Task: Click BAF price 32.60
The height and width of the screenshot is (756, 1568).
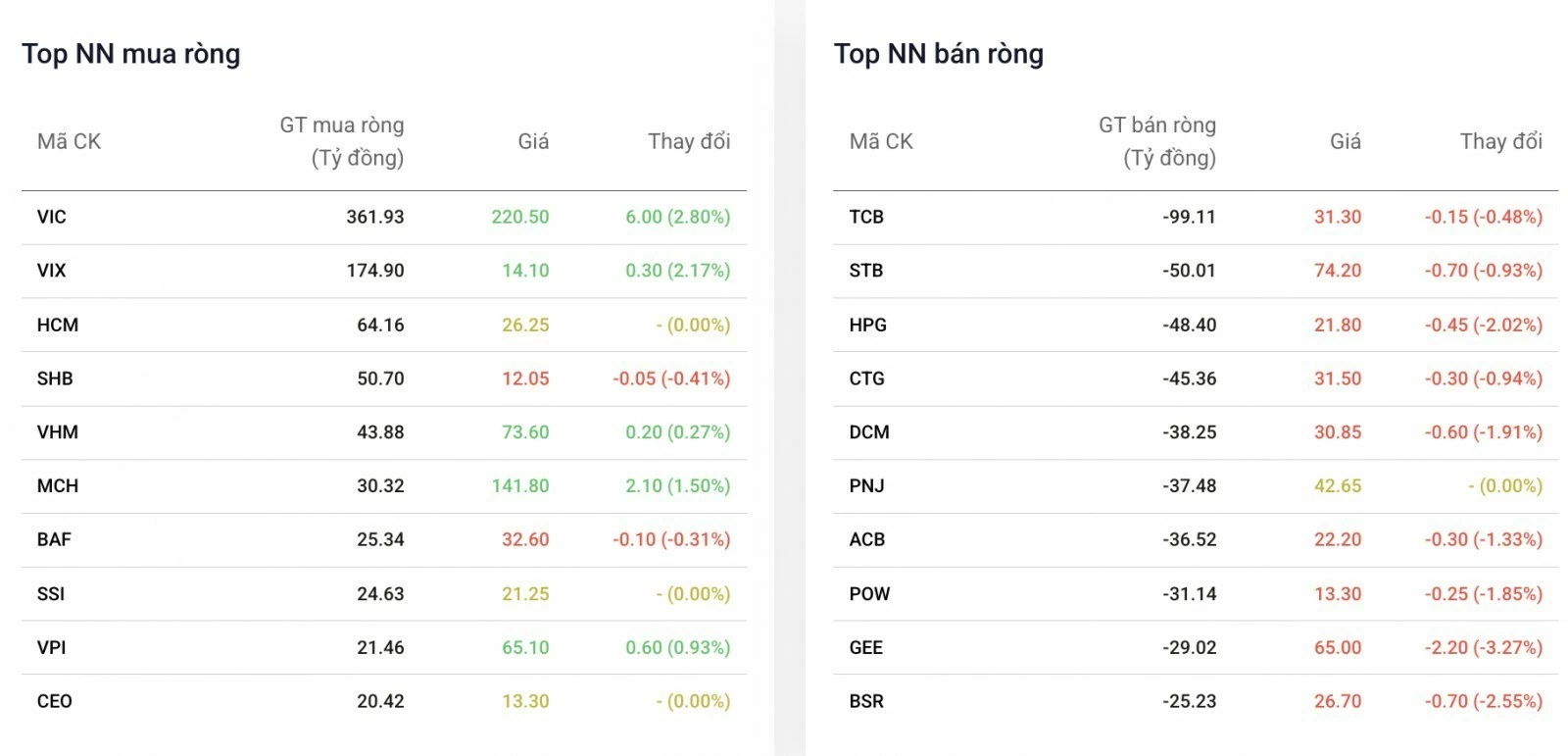Action: click(525, 539)
